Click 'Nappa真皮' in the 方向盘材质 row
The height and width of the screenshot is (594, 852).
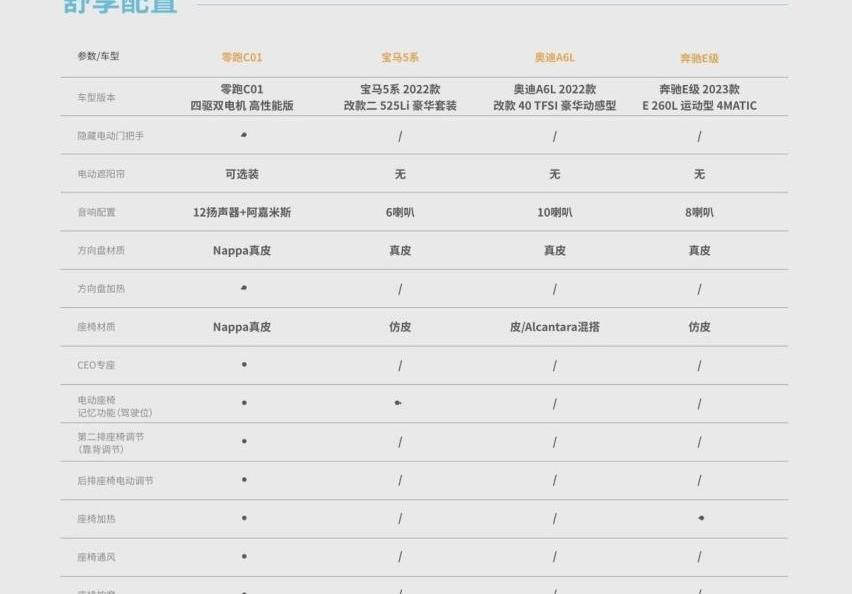point(242,251)
